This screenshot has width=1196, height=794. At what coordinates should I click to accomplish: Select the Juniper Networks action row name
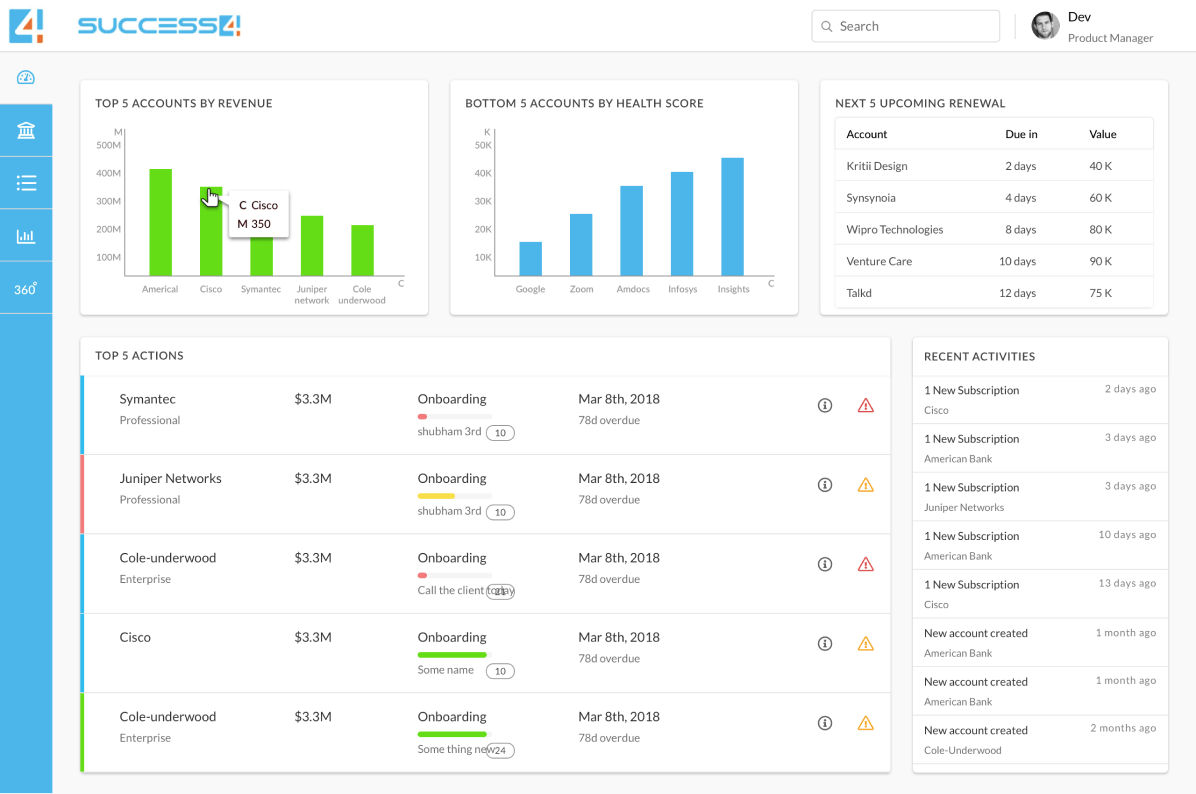170,479
